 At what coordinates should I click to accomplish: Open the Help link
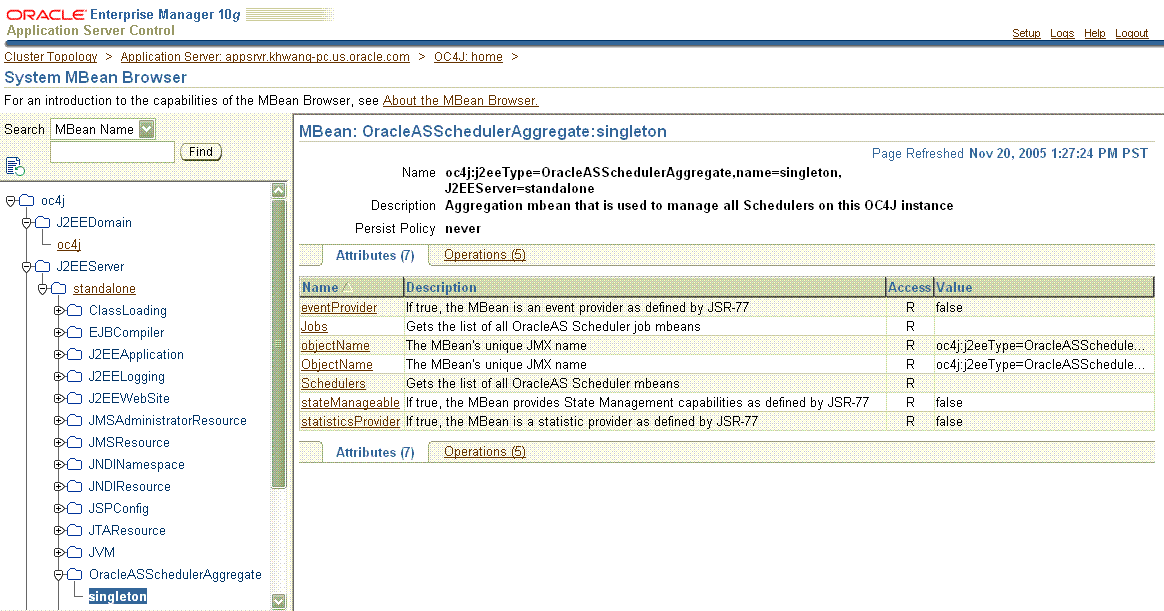point(1094,33)
